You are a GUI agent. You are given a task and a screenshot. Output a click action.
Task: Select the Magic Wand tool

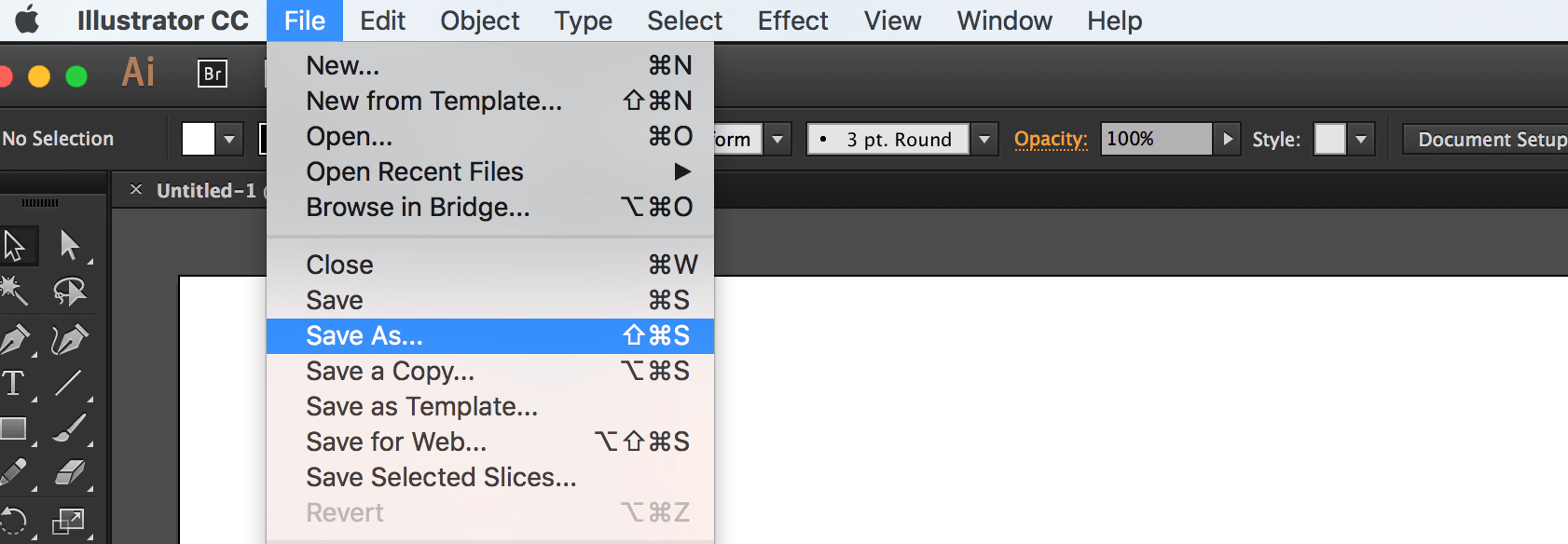point(15,292)
